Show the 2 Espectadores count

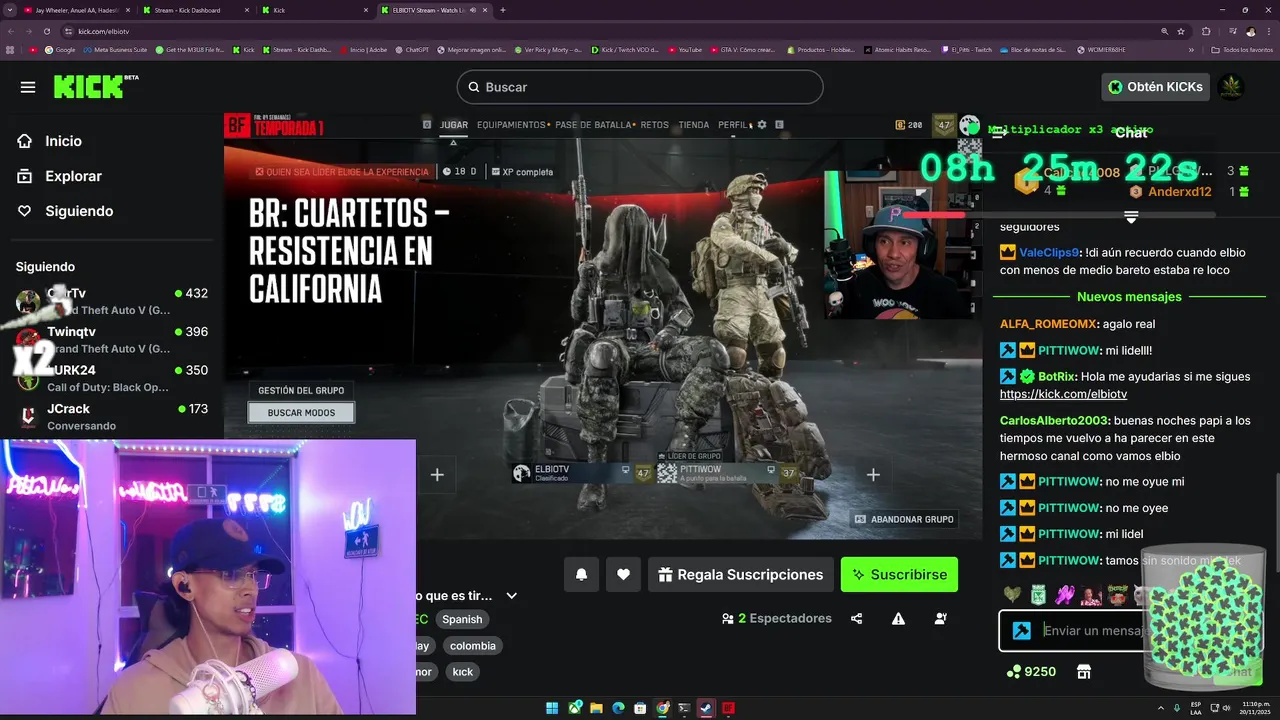[x=776, y=619]
